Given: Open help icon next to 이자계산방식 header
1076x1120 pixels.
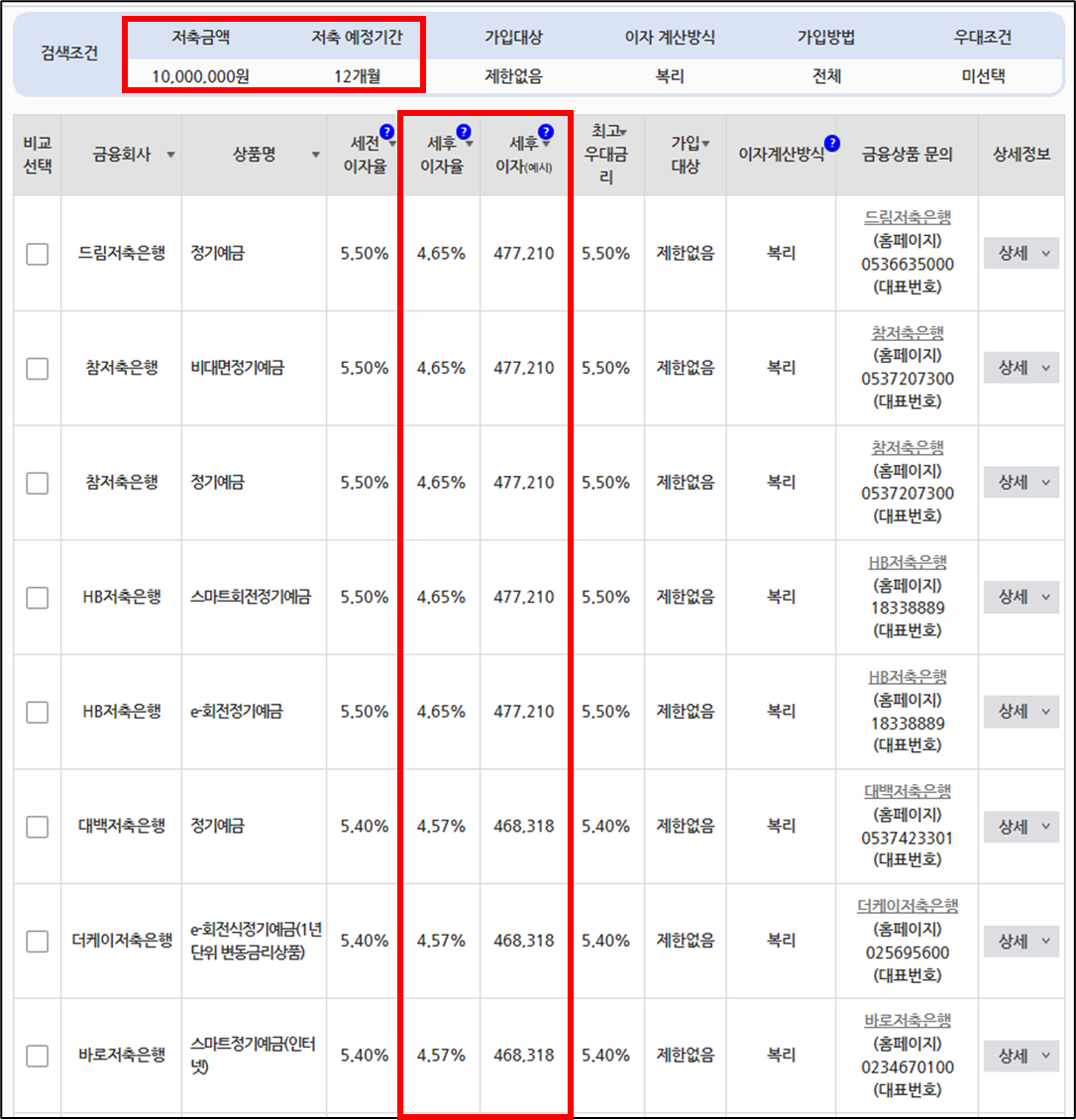Looking at the screenshot, I should [x=832, y=144].
